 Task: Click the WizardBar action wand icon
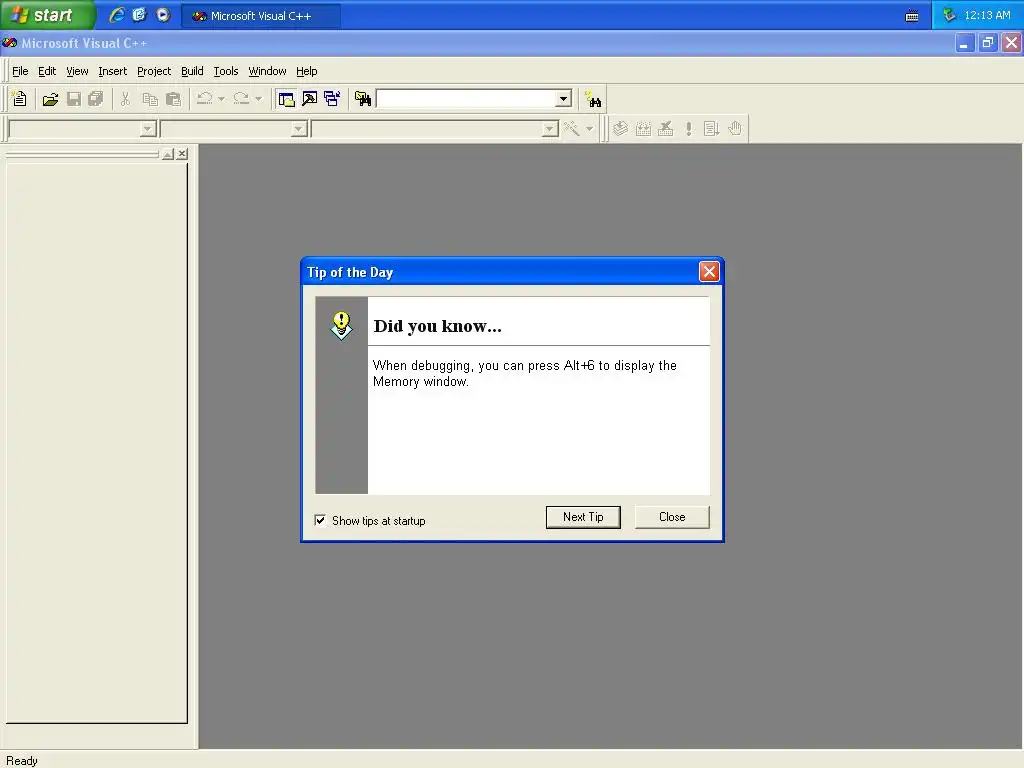pos(572,129)
